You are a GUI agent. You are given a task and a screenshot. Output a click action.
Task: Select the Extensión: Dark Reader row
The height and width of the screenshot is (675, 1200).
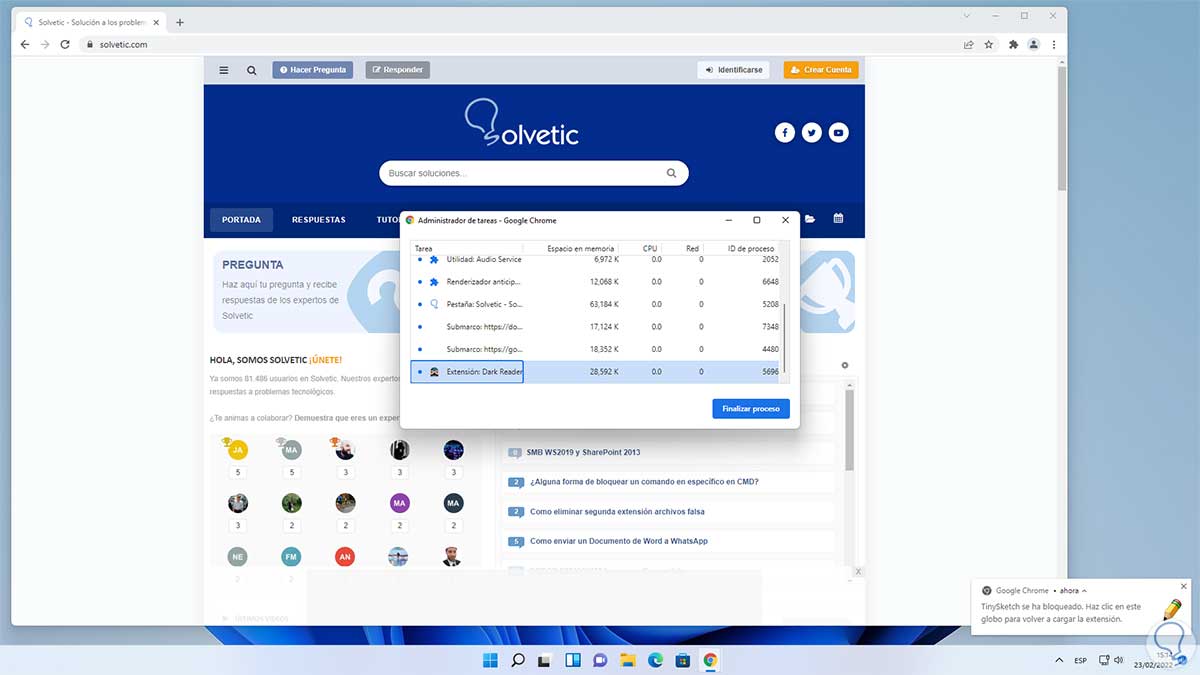(x=595, y=371)
